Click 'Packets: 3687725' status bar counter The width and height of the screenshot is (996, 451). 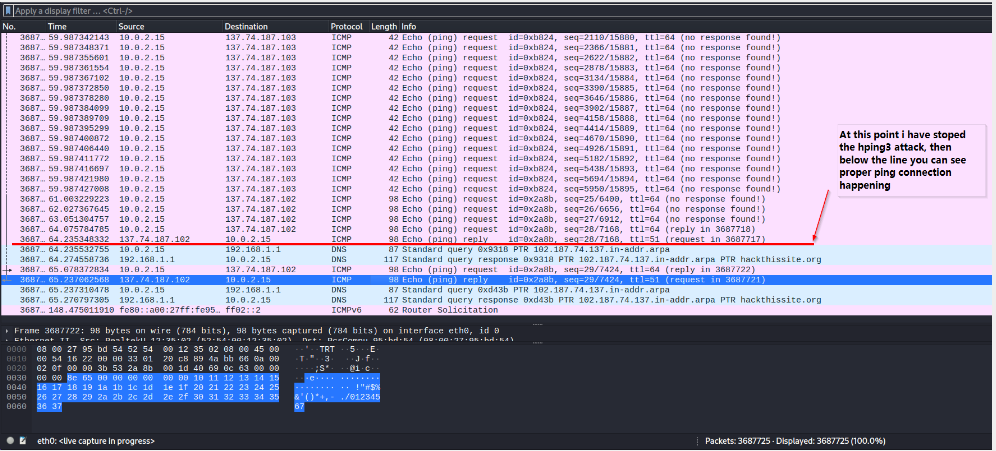(737, 441)
